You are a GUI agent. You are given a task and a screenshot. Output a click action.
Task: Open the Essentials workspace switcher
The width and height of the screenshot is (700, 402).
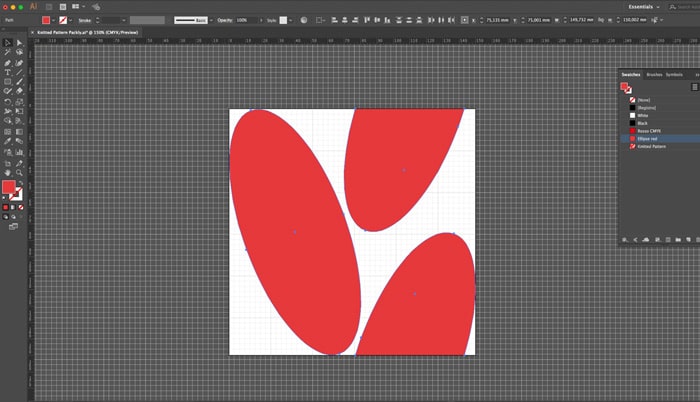click(644, 7)
